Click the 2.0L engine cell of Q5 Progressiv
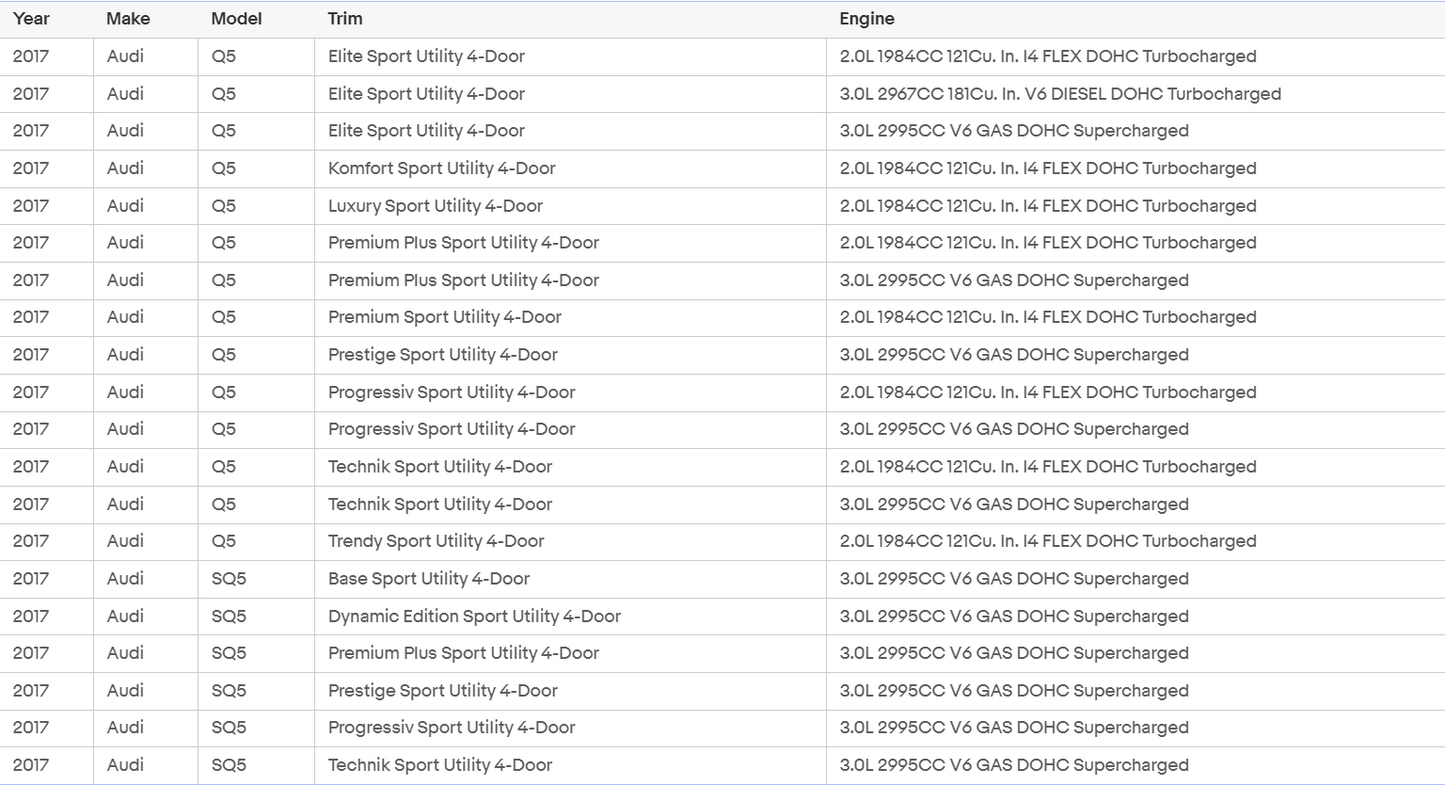 [1136, 393]
